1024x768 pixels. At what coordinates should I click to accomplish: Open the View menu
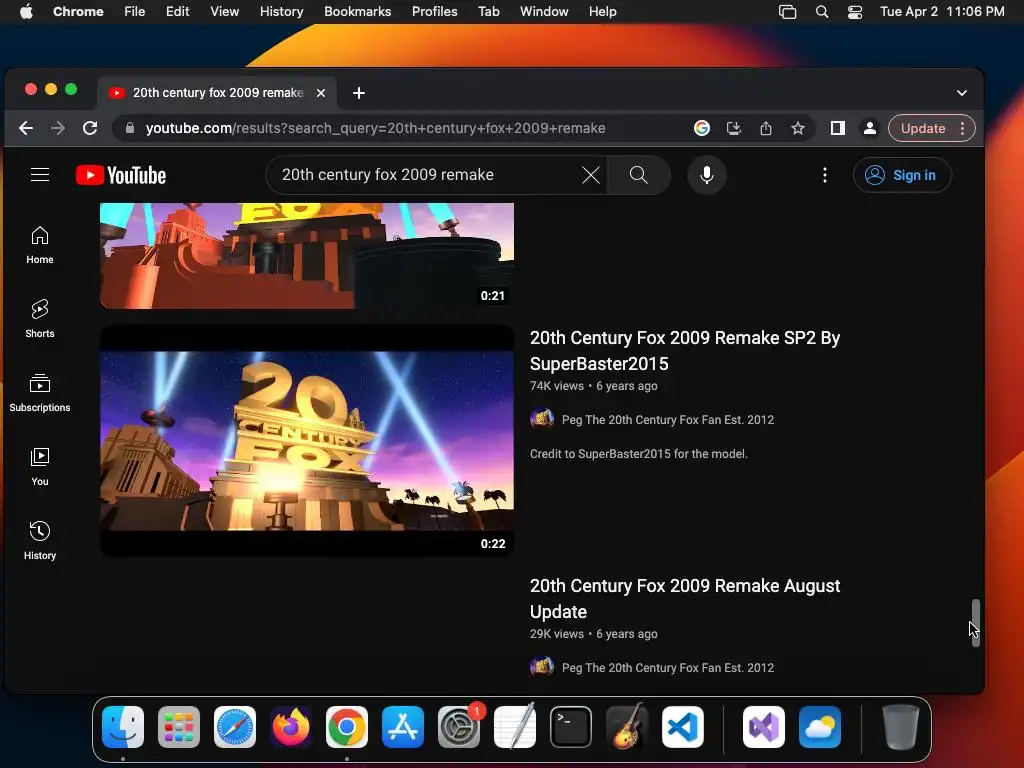(x=224, y=11)
